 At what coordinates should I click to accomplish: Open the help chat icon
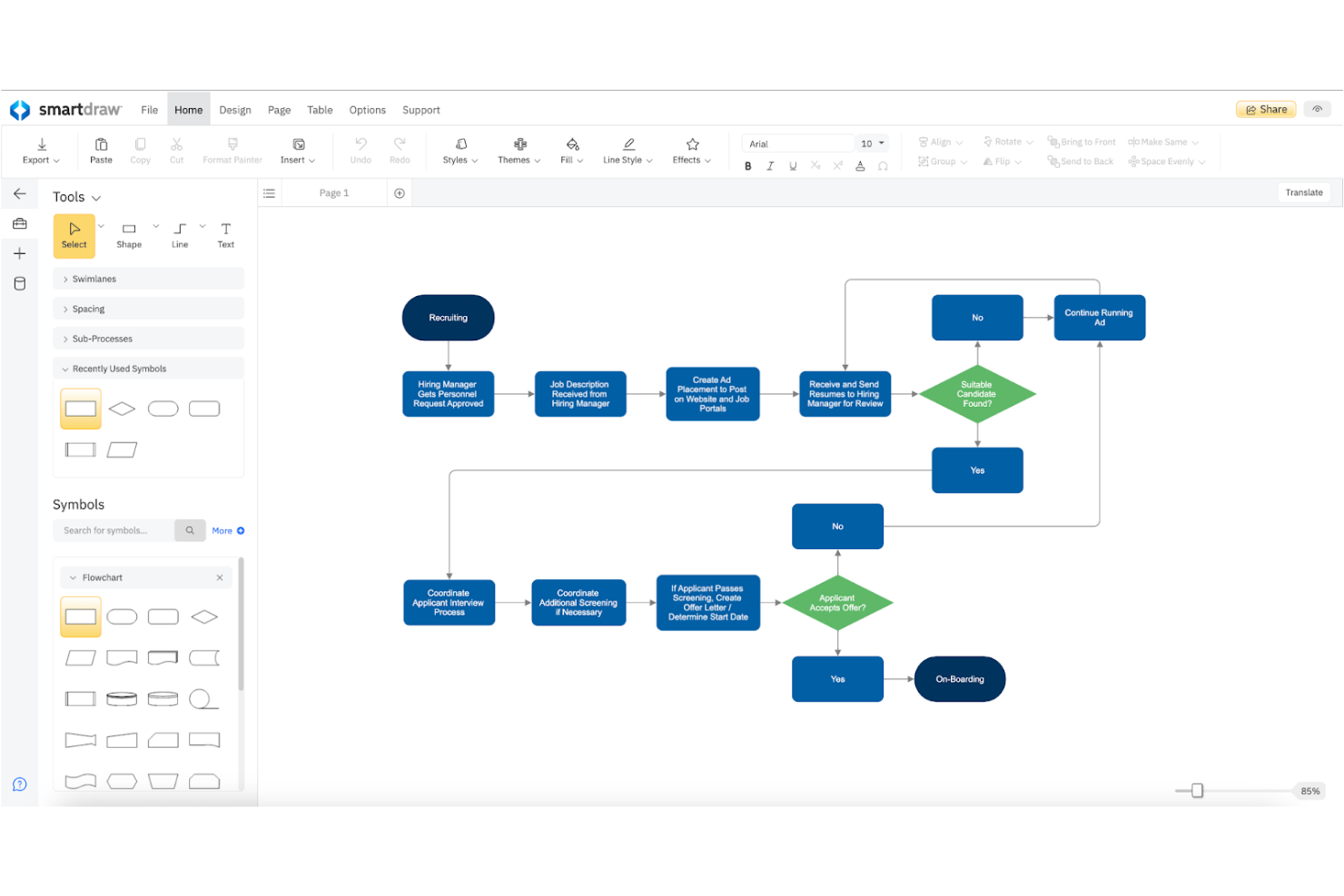20,784
